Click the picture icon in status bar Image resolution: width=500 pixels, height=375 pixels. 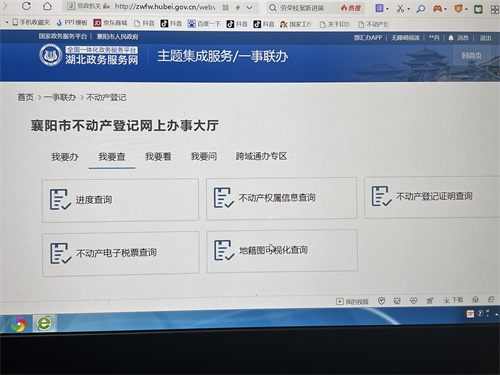(397, 301)
